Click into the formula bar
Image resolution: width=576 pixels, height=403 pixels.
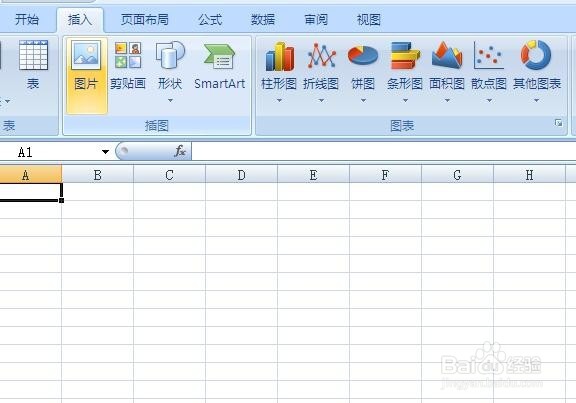(x=384, y=151)
